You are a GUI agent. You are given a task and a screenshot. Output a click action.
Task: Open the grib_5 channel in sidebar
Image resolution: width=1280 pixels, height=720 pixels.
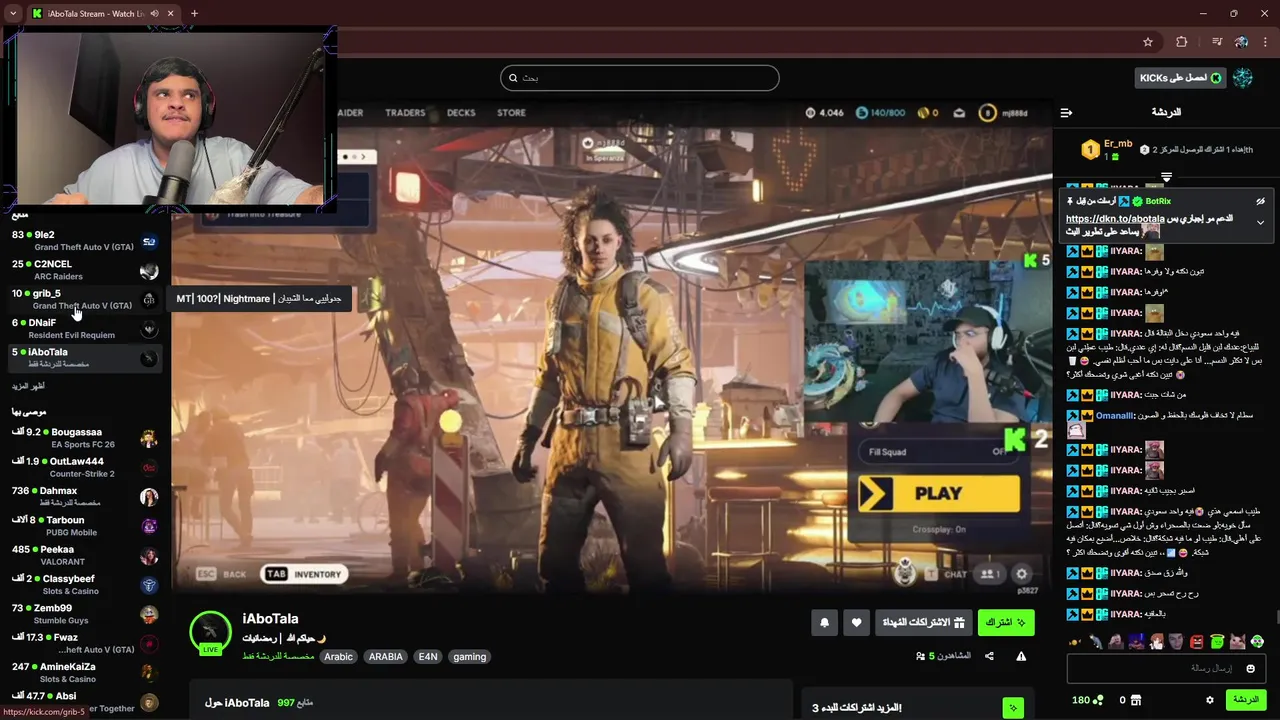point(85,299)
